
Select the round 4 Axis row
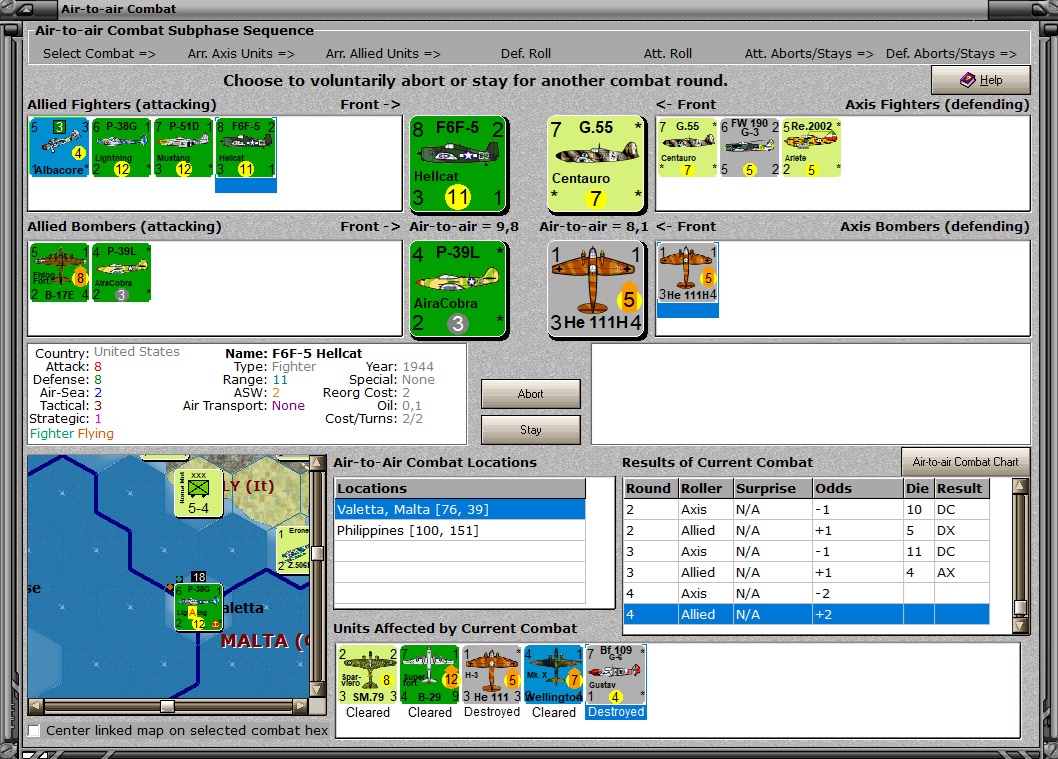[806, 593]
